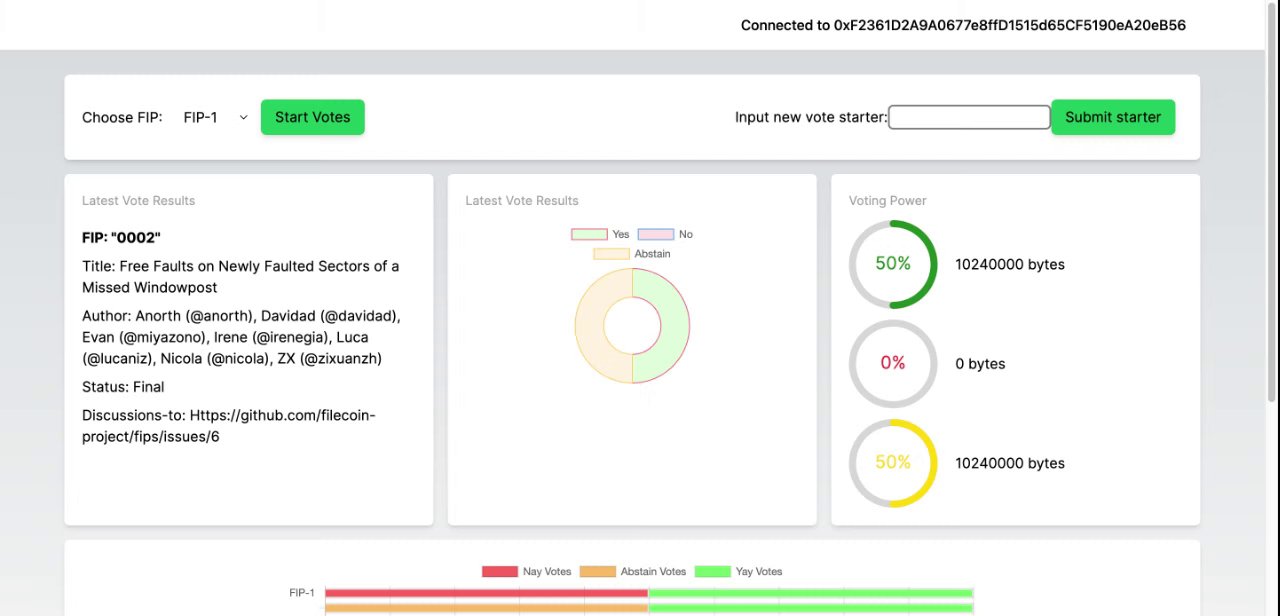Click the red Nay bar for FIP-1

point(486,593)
